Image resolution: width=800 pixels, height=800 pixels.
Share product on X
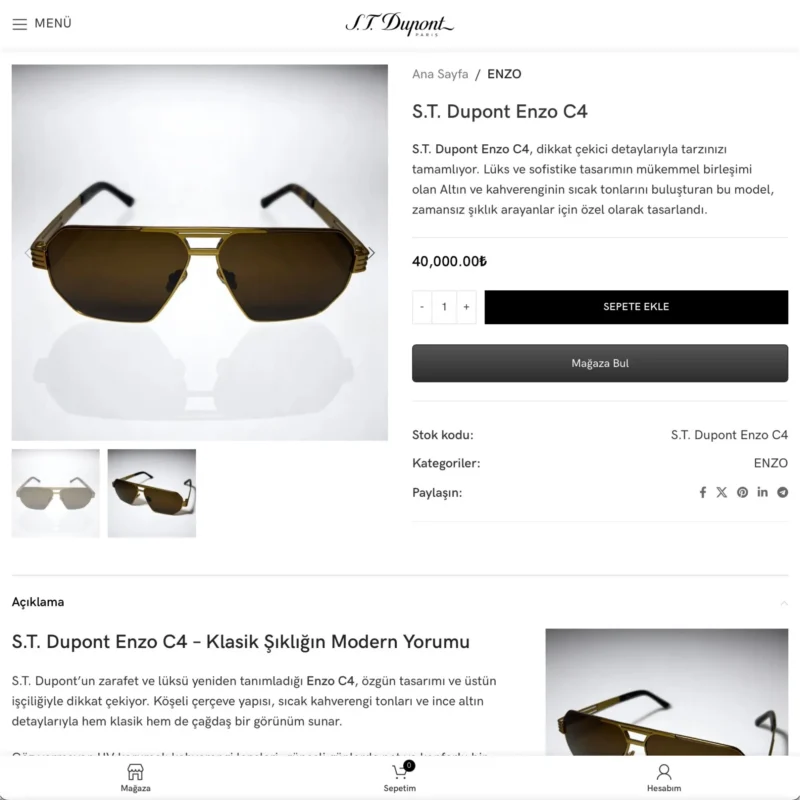[x=721, y=492]
